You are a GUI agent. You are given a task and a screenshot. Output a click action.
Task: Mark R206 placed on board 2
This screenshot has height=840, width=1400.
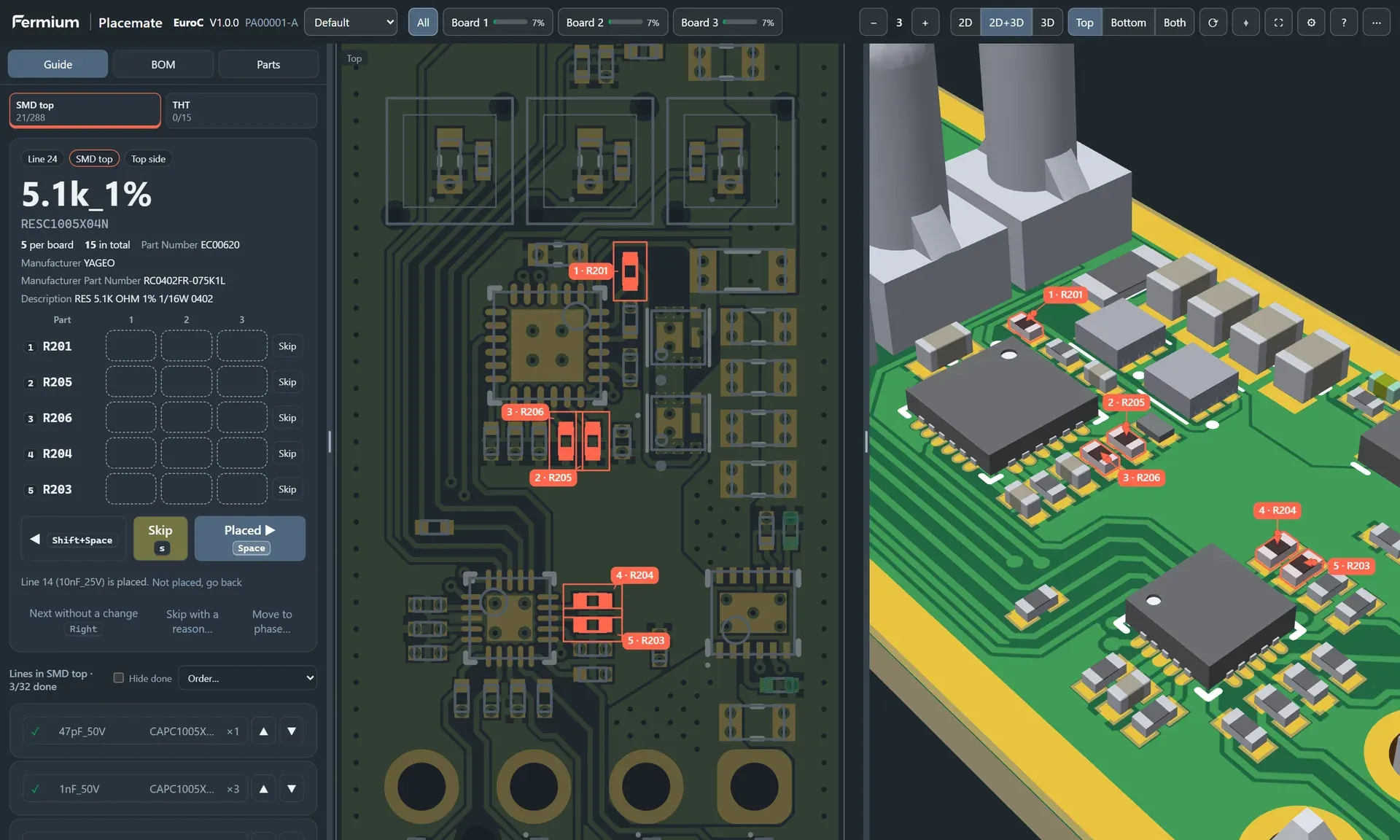point(187,417)
